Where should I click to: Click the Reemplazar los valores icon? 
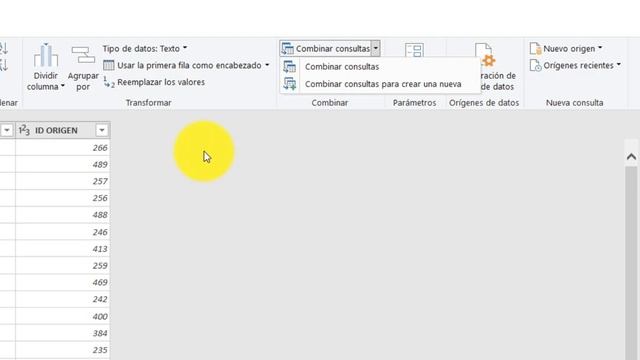[109, 82]
